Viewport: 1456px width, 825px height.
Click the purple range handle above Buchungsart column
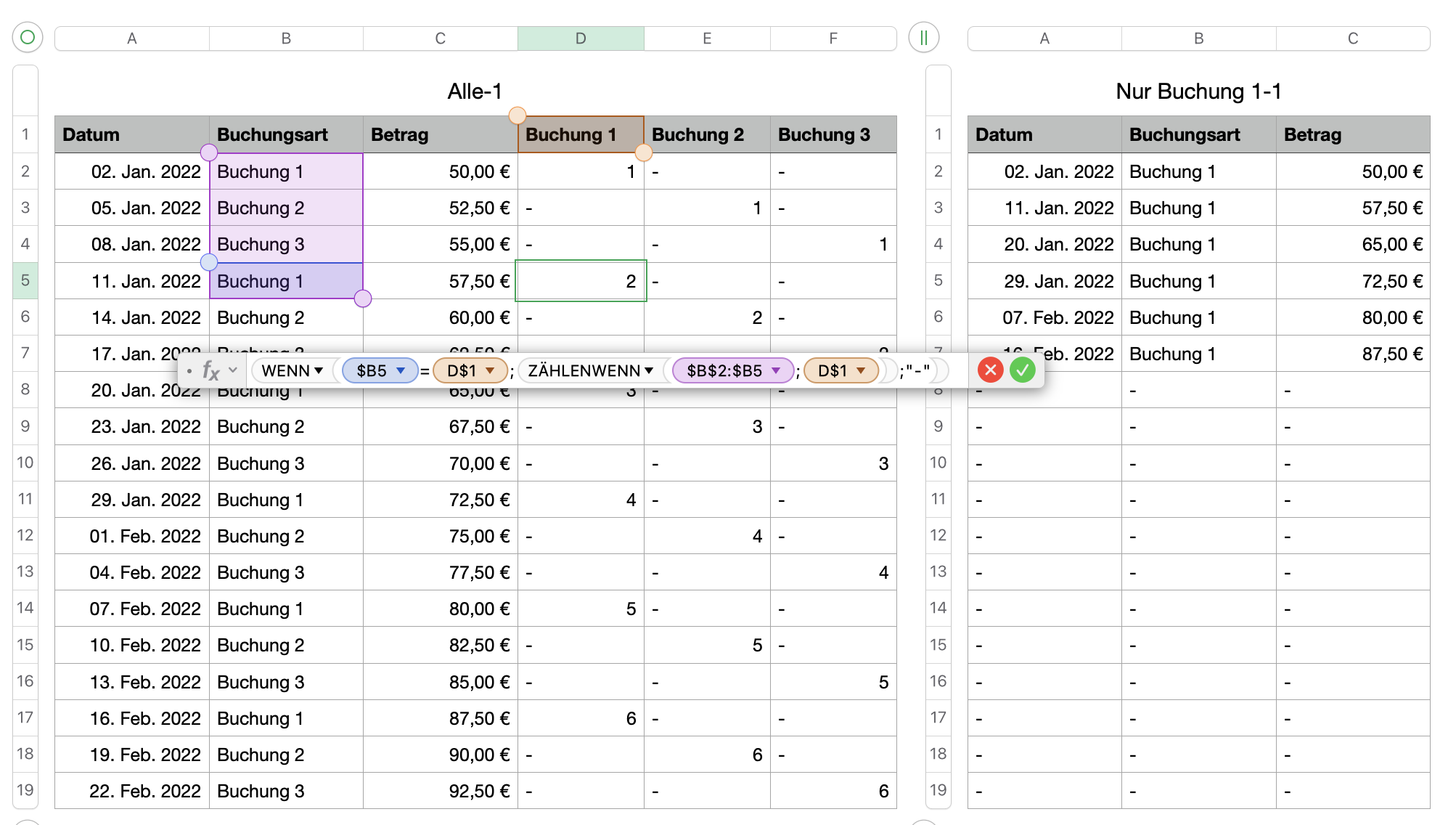tap(209, 153)
